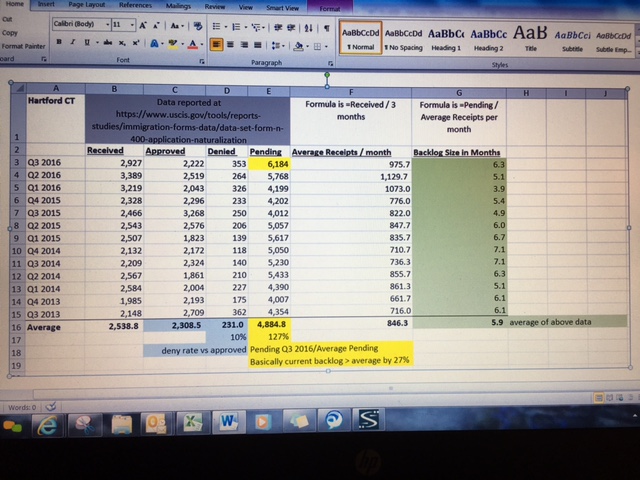Switch to the Page Layout tab
The image size is (640, 480).
click(x=90, y=5)
